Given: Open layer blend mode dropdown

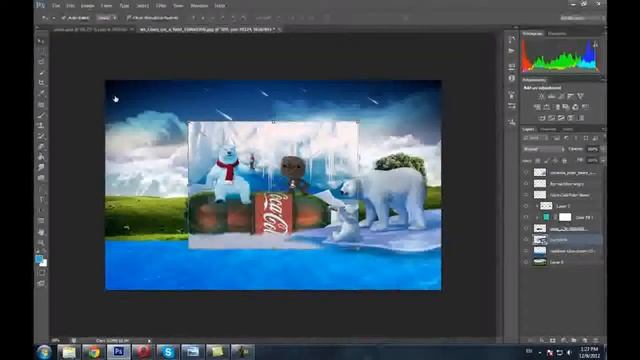Looking at the screenshot, I should (x=544, y=149).
